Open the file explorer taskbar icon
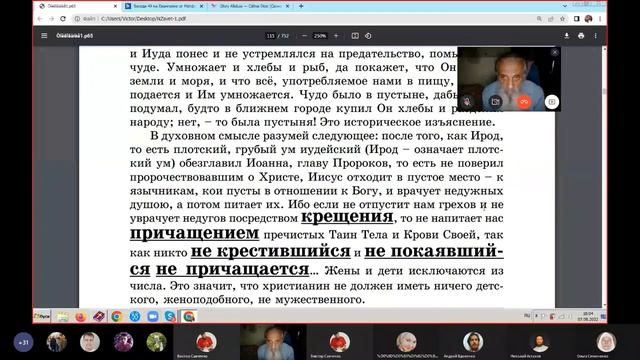Screen dimensions: 640x360 62,316
